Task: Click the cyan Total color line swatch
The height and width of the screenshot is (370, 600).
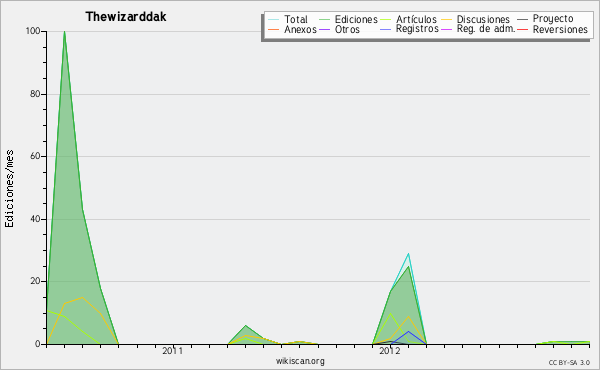Action: pos(273,19)
